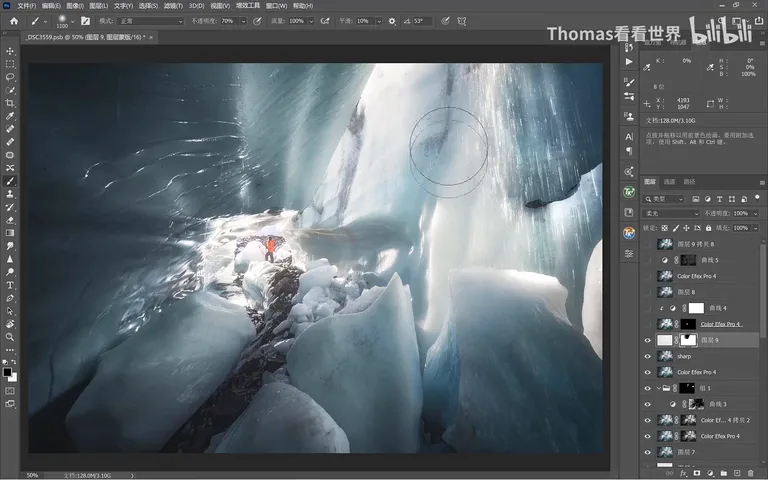Select the Horizontal Type tool
This screenshot has width=768, height=480.
(x=10, y=285)
